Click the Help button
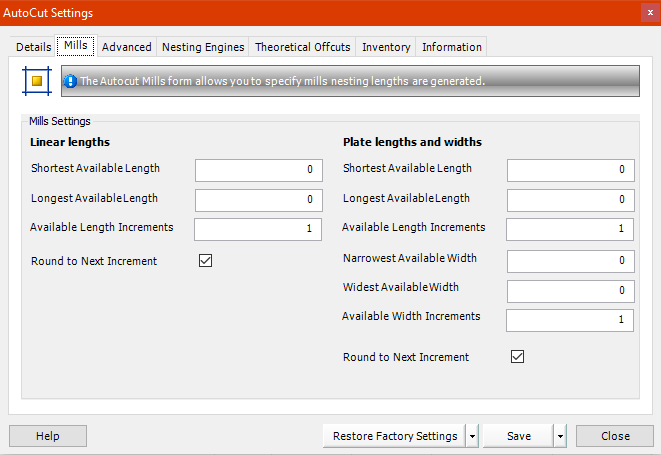The height and width of the screenshot is (455, 661). click(x=47, y=436)
